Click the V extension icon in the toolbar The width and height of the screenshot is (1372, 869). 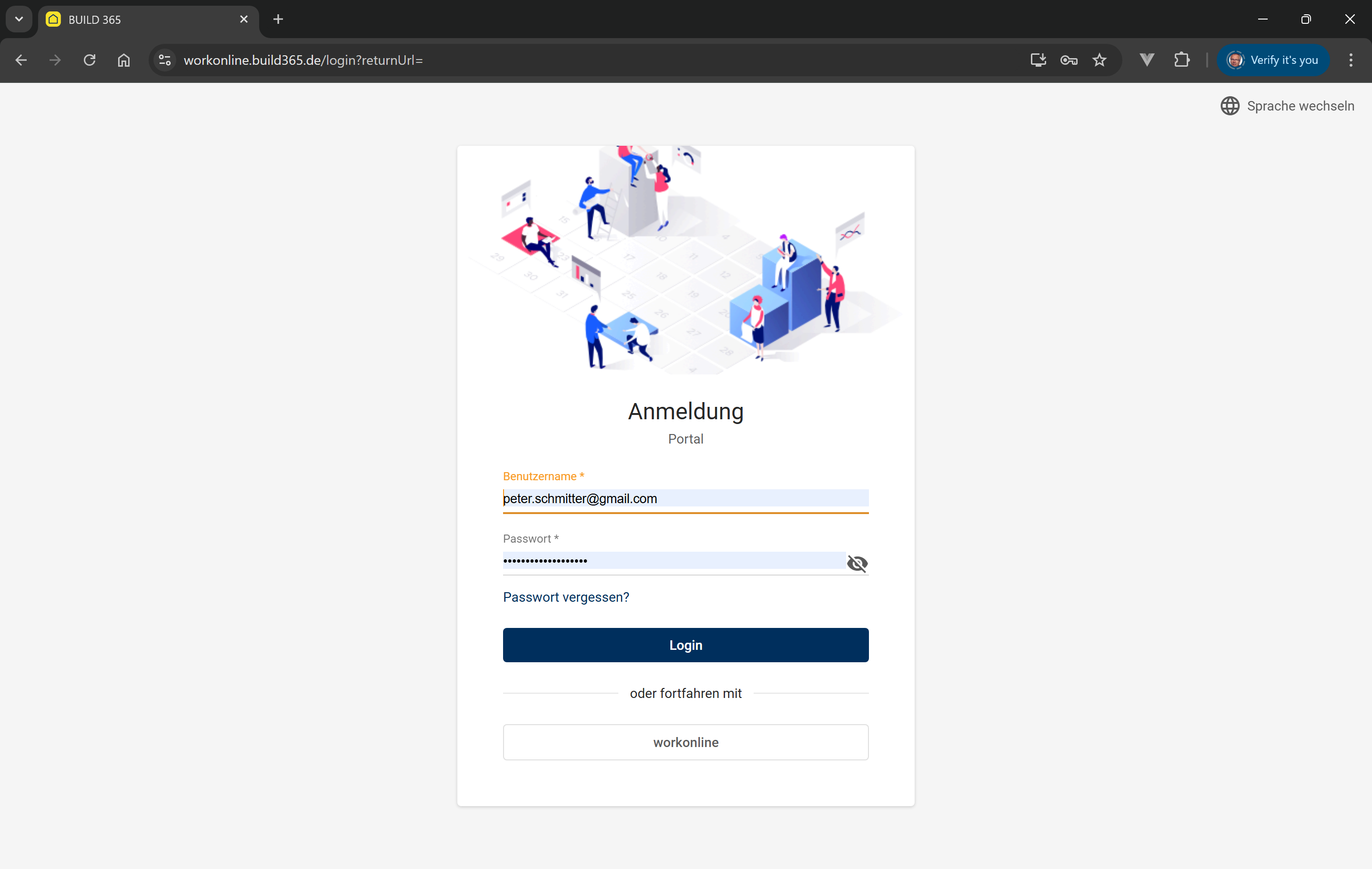1147,60
